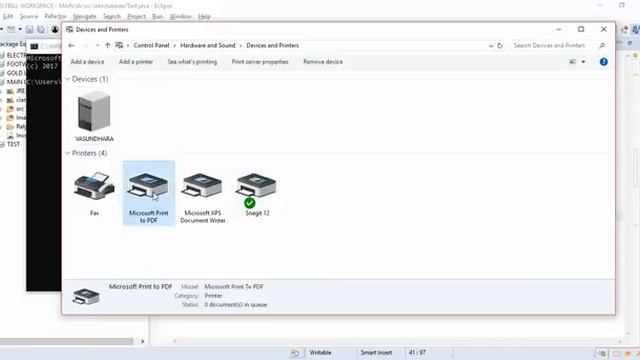This screenshot has width=640, height=360.
Task: Click See what's printing
Action: (192, 62)
